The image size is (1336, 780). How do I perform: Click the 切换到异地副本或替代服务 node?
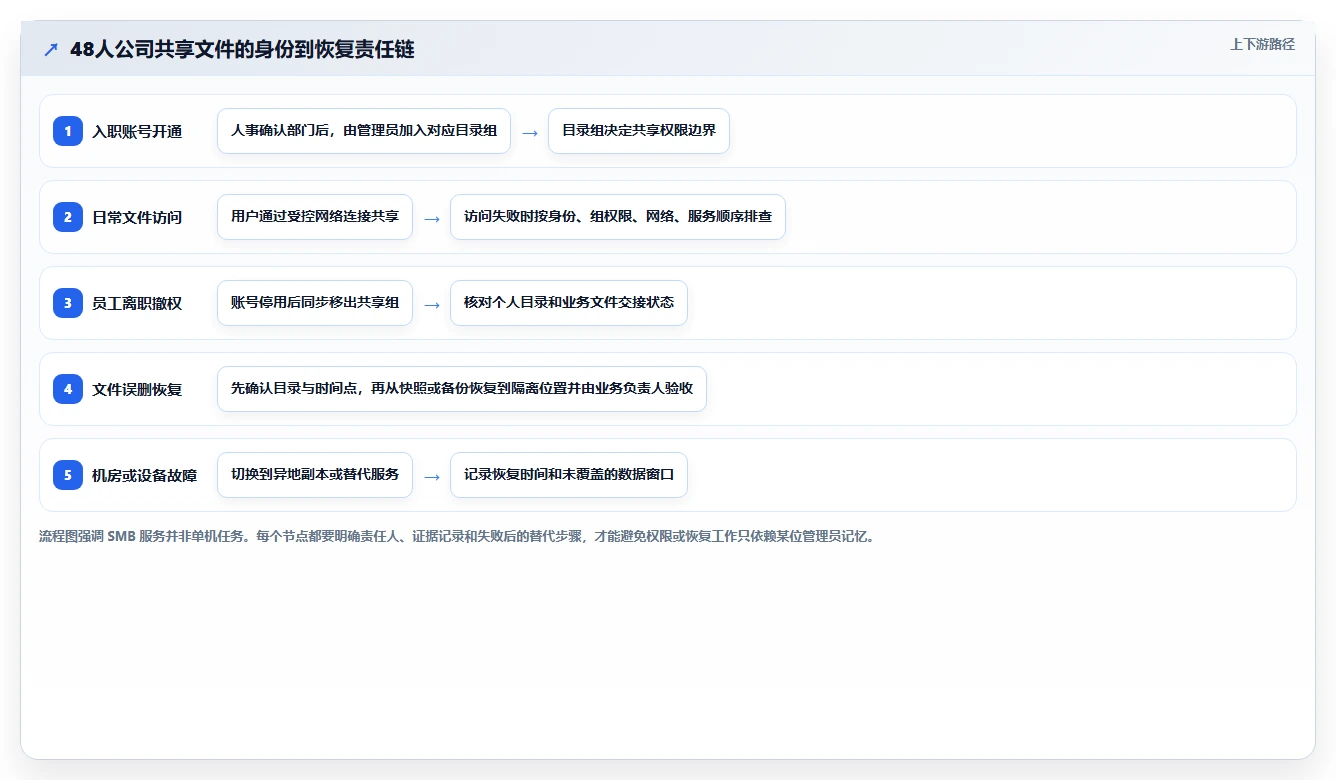pyautogui.click(x=315, y=475)
